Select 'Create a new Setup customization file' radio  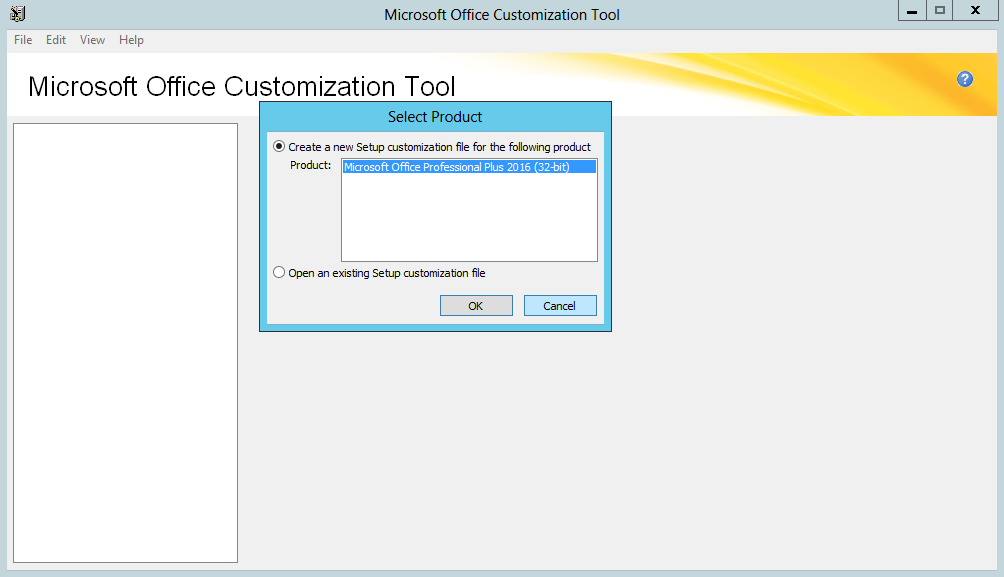tap(279, 146)
